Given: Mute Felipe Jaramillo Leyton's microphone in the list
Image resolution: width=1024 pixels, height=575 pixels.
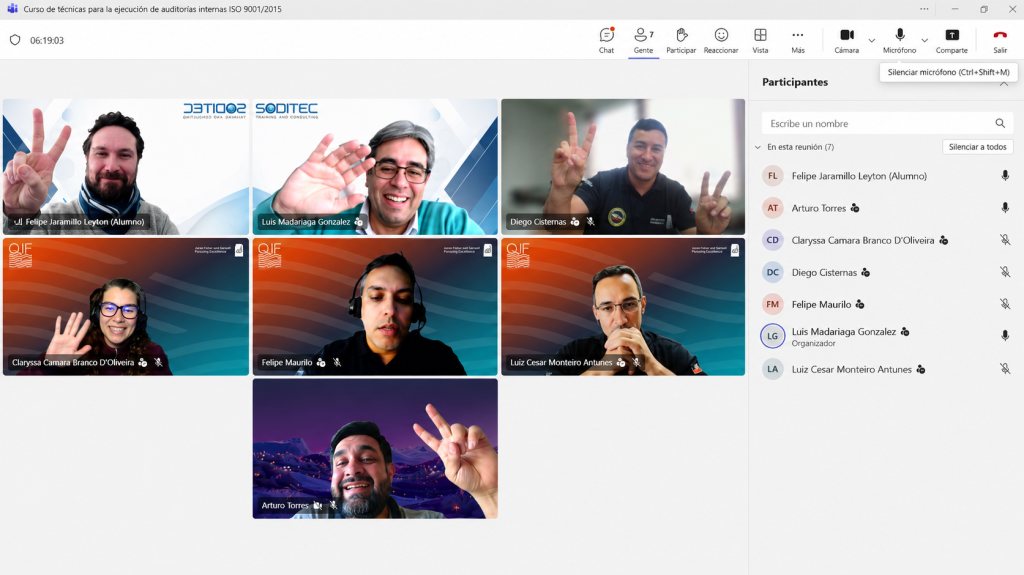Looking at the screenshot, I should click(x=1005, y=176).
